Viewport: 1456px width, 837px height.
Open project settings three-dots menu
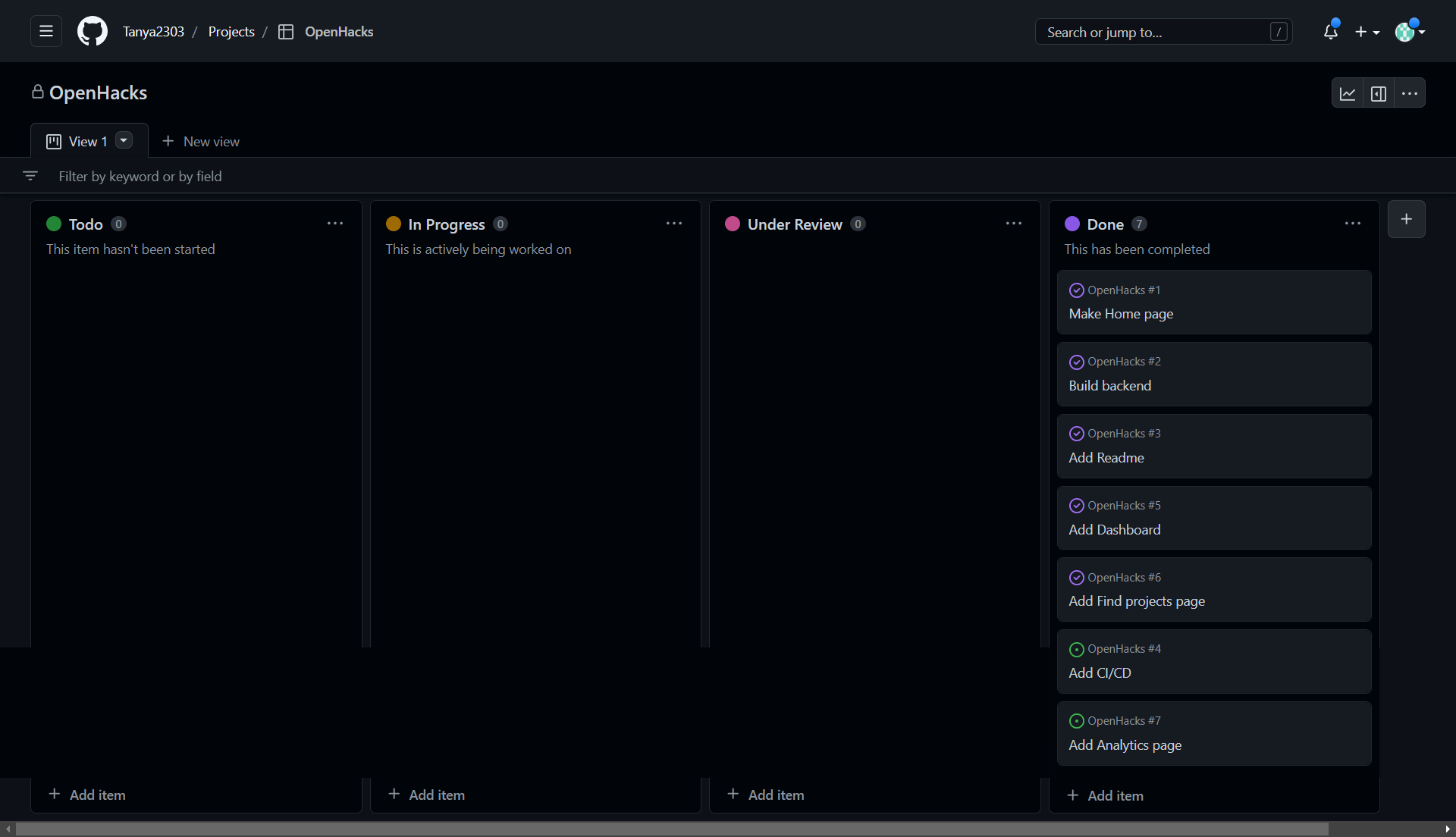click(x=1410, y=93)
